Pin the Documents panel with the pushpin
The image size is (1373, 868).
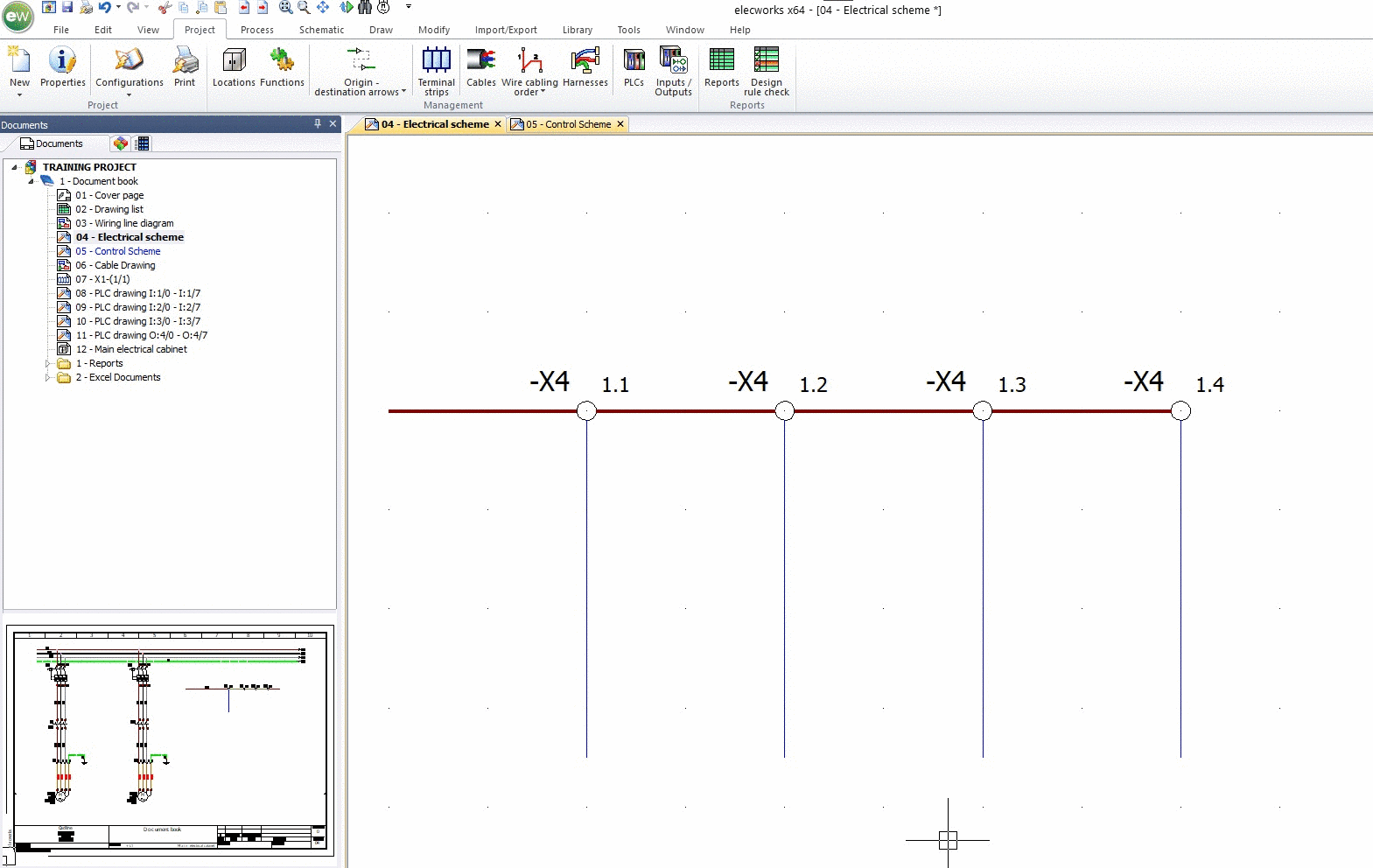click(x=318, y=124)
